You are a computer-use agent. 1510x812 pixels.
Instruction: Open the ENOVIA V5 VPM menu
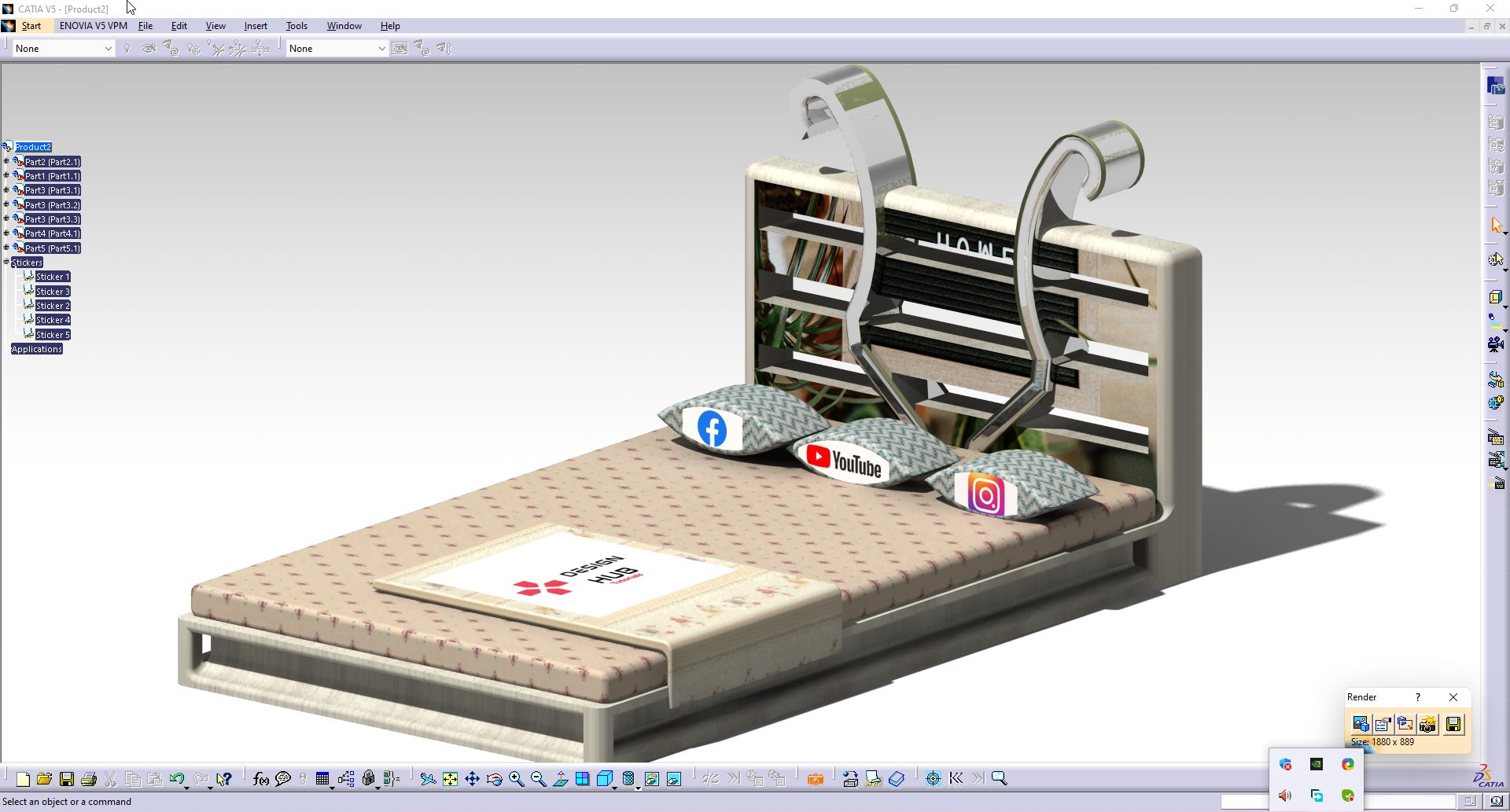click(x=93, y=26)
